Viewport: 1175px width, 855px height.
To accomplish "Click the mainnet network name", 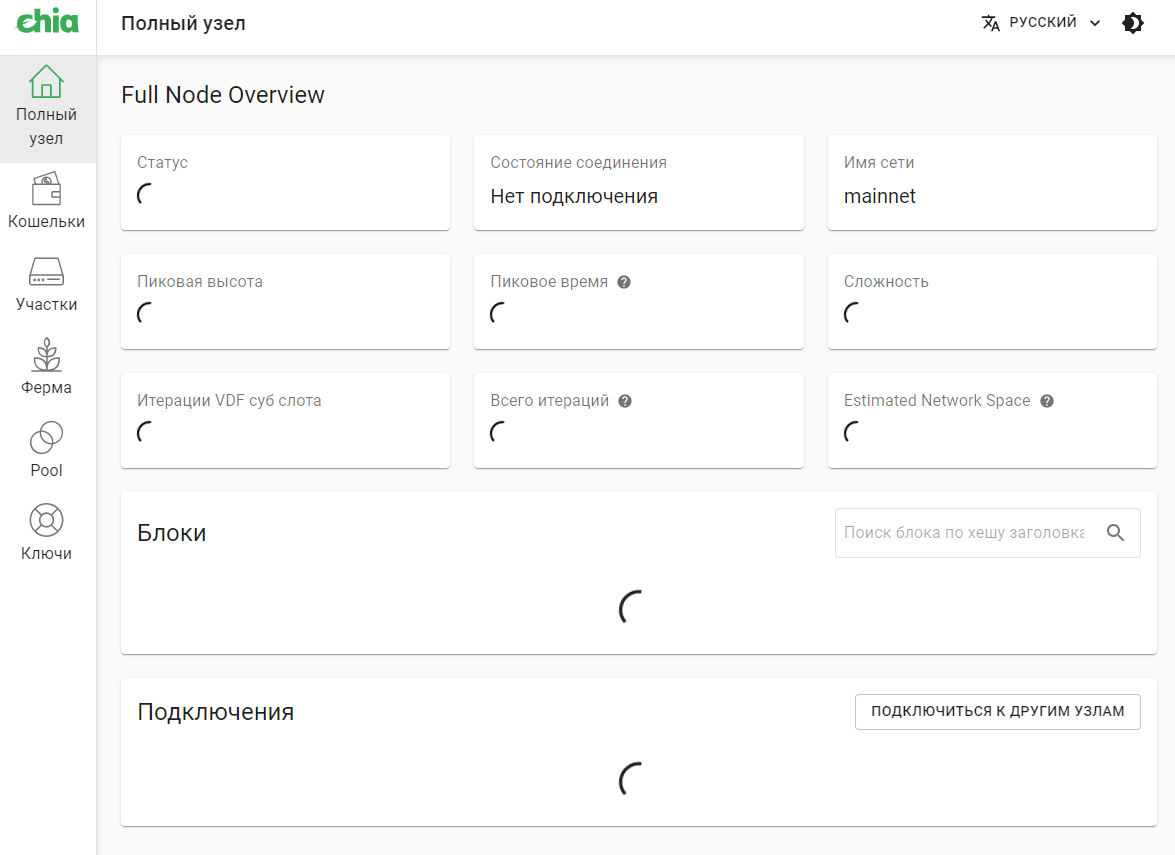I will point(879,196).
